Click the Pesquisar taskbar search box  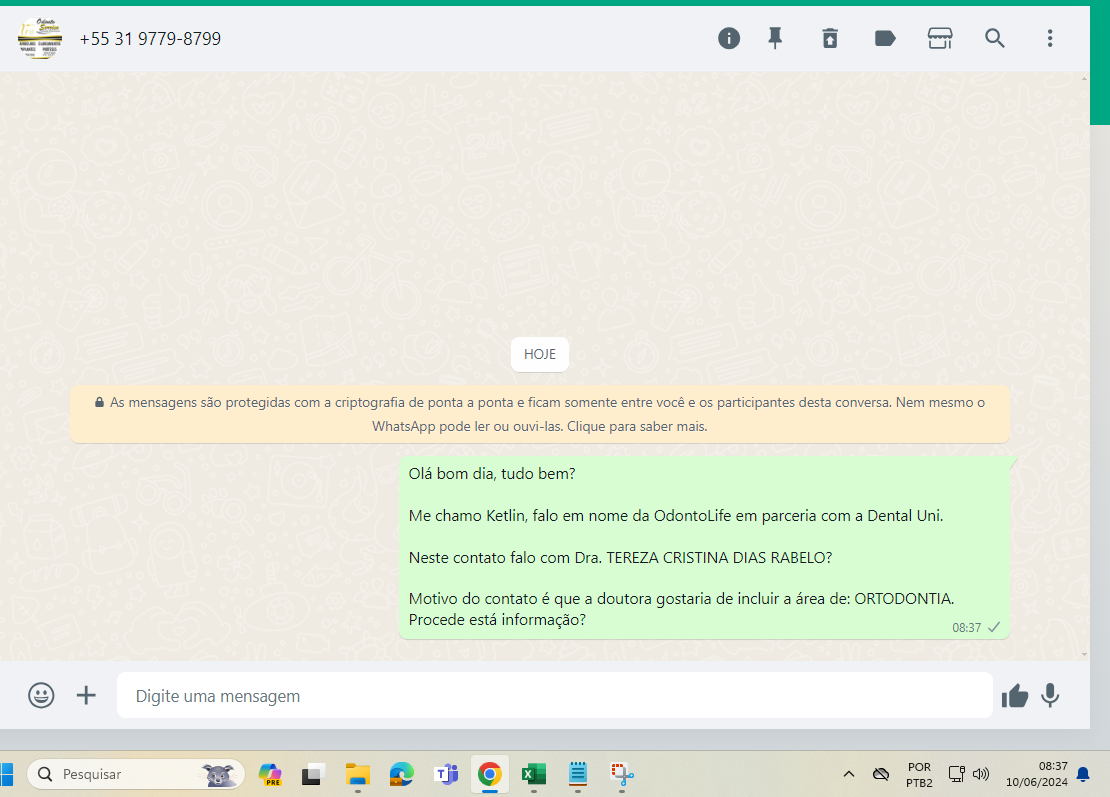[136, 774]
